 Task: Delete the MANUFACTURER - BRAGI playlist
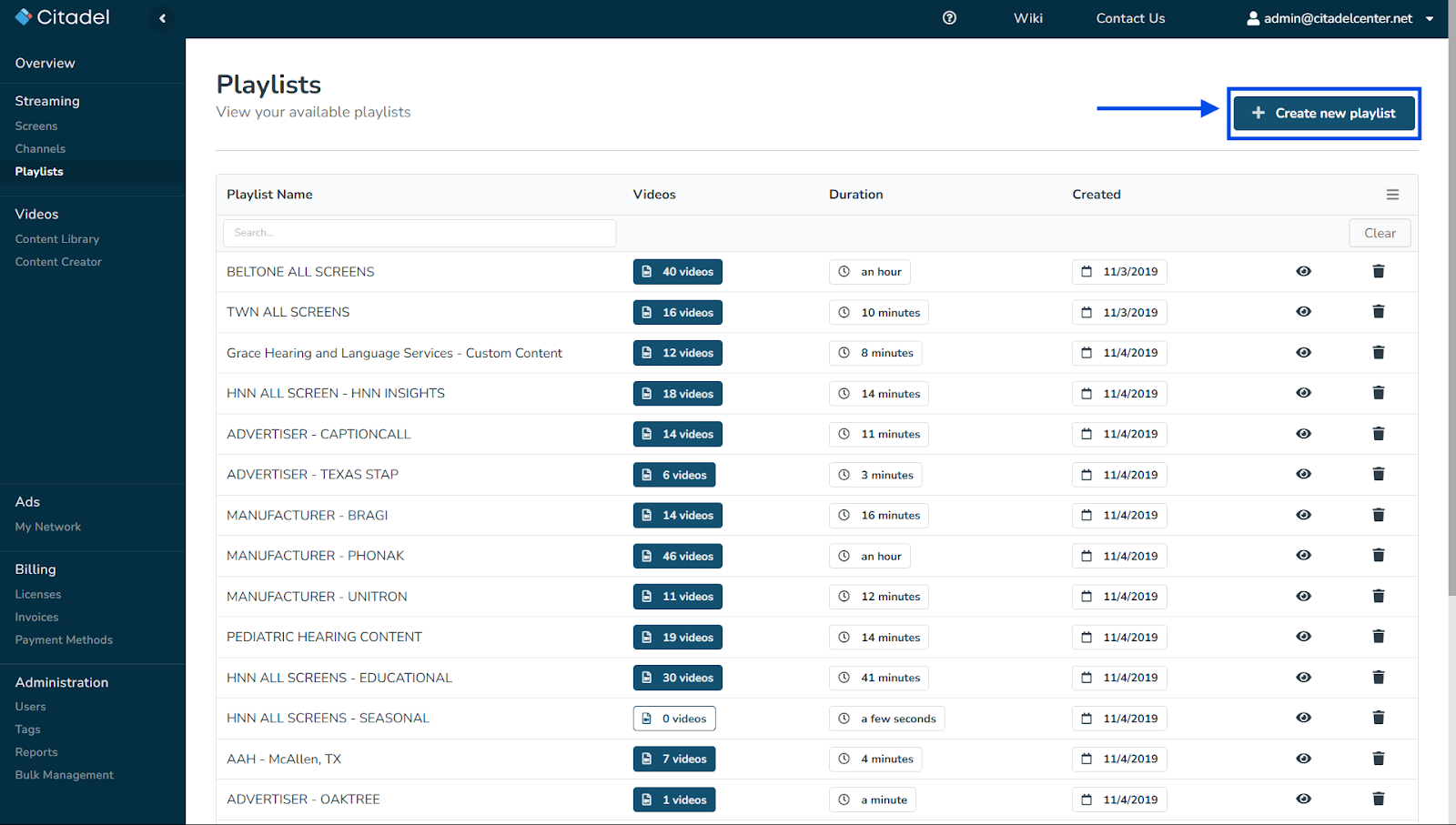[x=1379, y=515]
